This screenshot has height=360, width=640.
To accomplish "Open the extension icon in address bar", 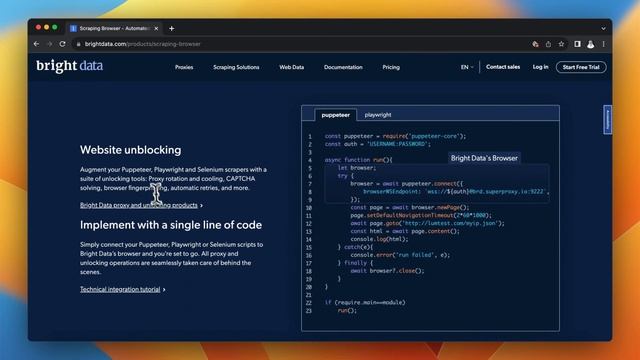I will pos(535,44).
